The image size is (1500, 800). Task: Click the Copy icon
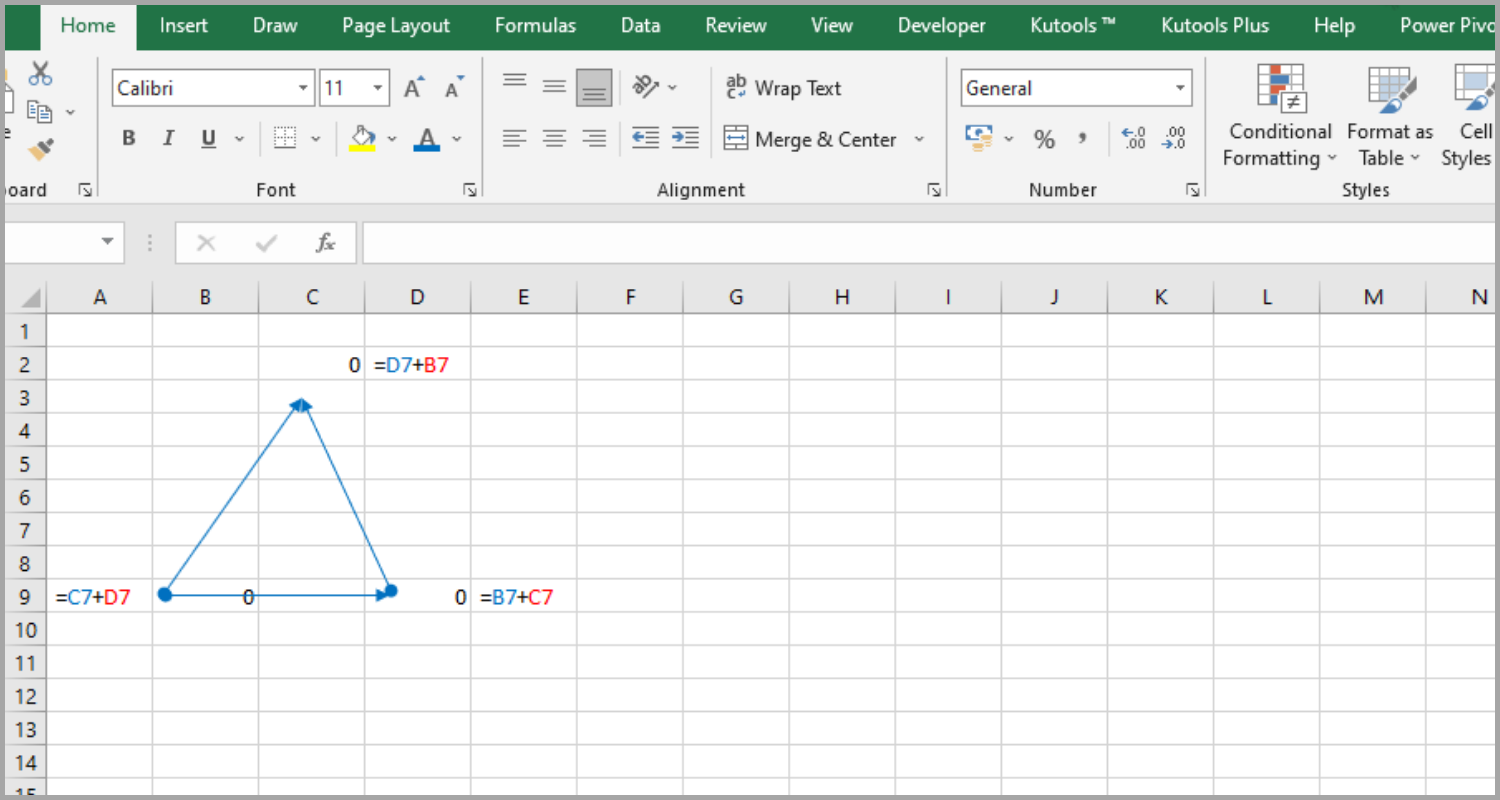40,110
